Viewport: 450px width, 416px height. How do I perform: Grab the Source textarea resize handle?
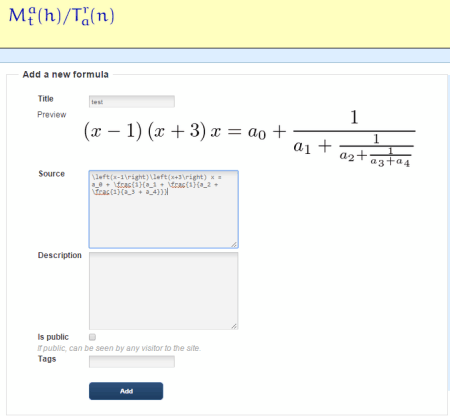coord(234,245)
